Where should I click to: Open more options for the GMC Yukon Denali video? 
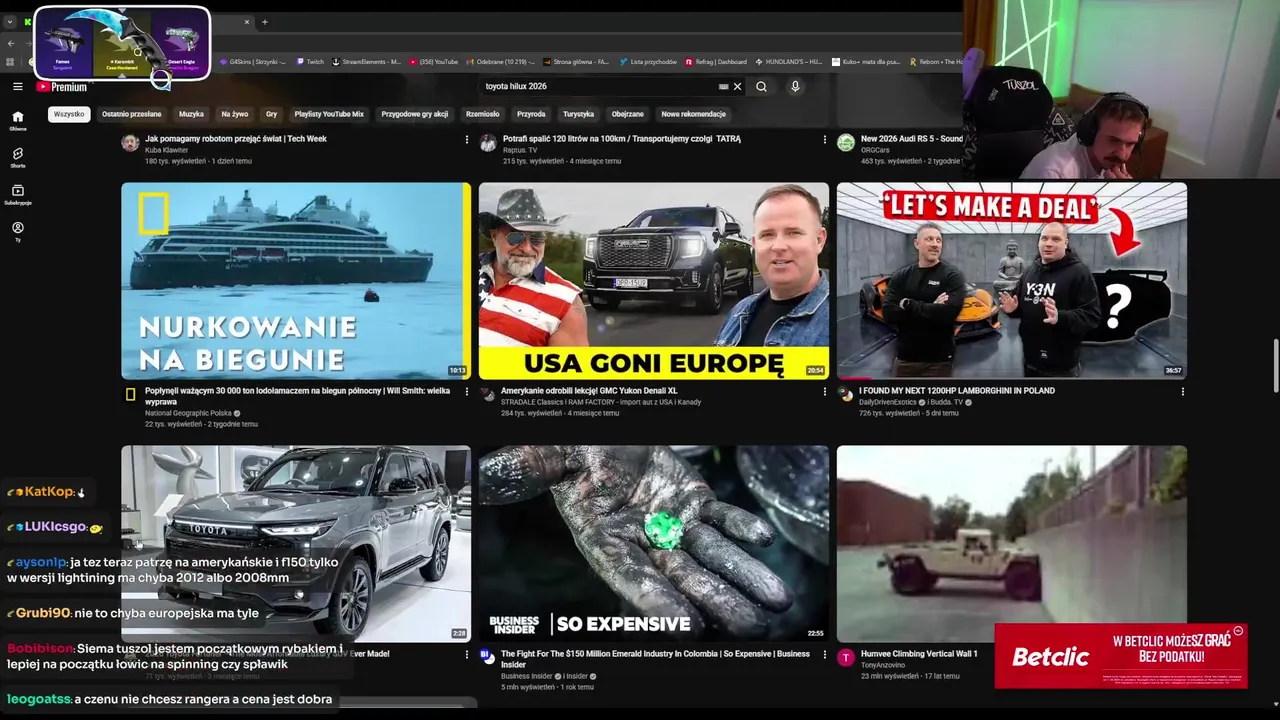[x=825, y=392]
